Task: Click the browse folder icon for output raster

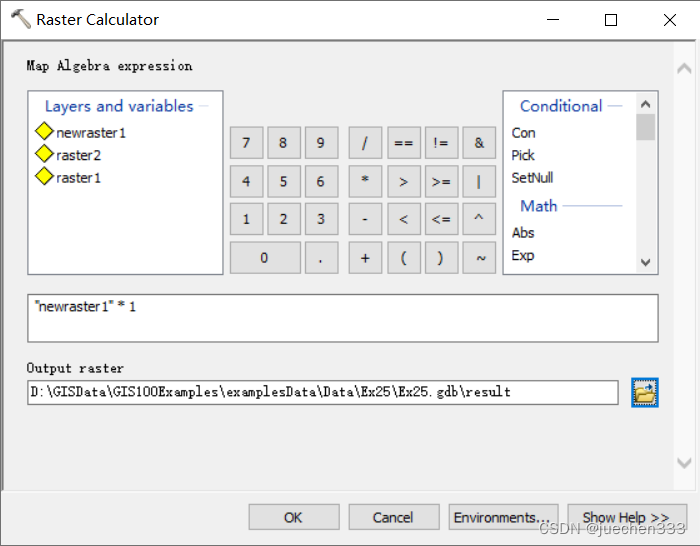Action: 645,393
